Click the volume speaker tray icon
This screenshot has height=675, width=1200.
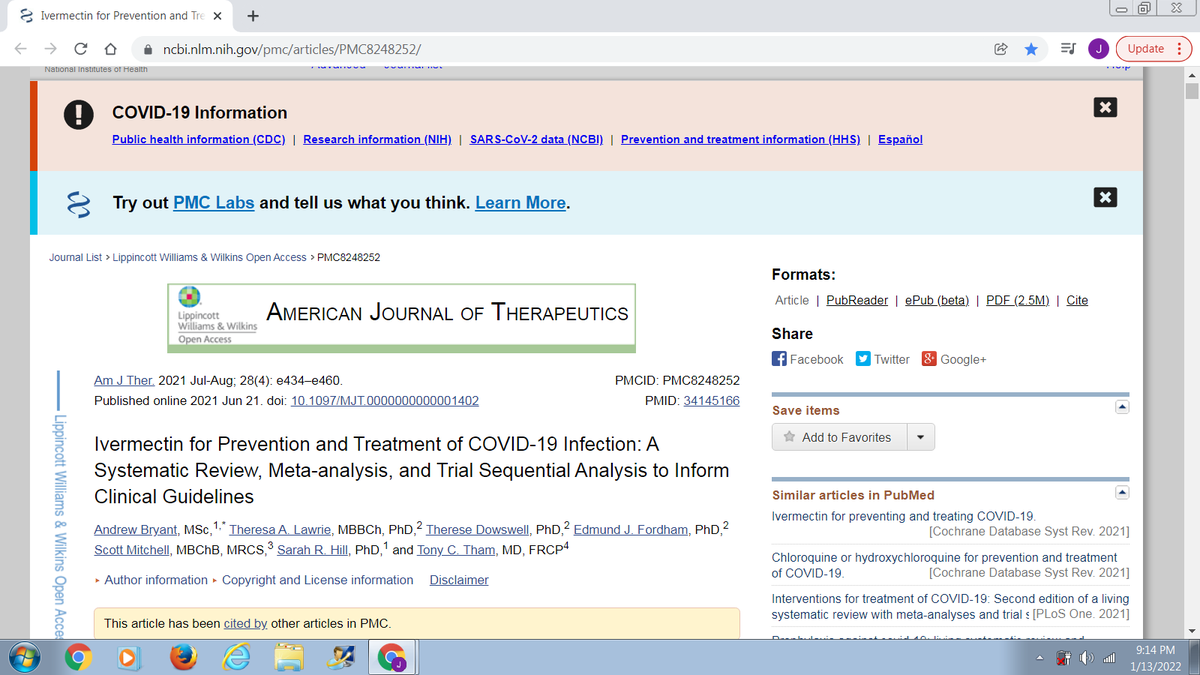click(x=1086, y=660)
